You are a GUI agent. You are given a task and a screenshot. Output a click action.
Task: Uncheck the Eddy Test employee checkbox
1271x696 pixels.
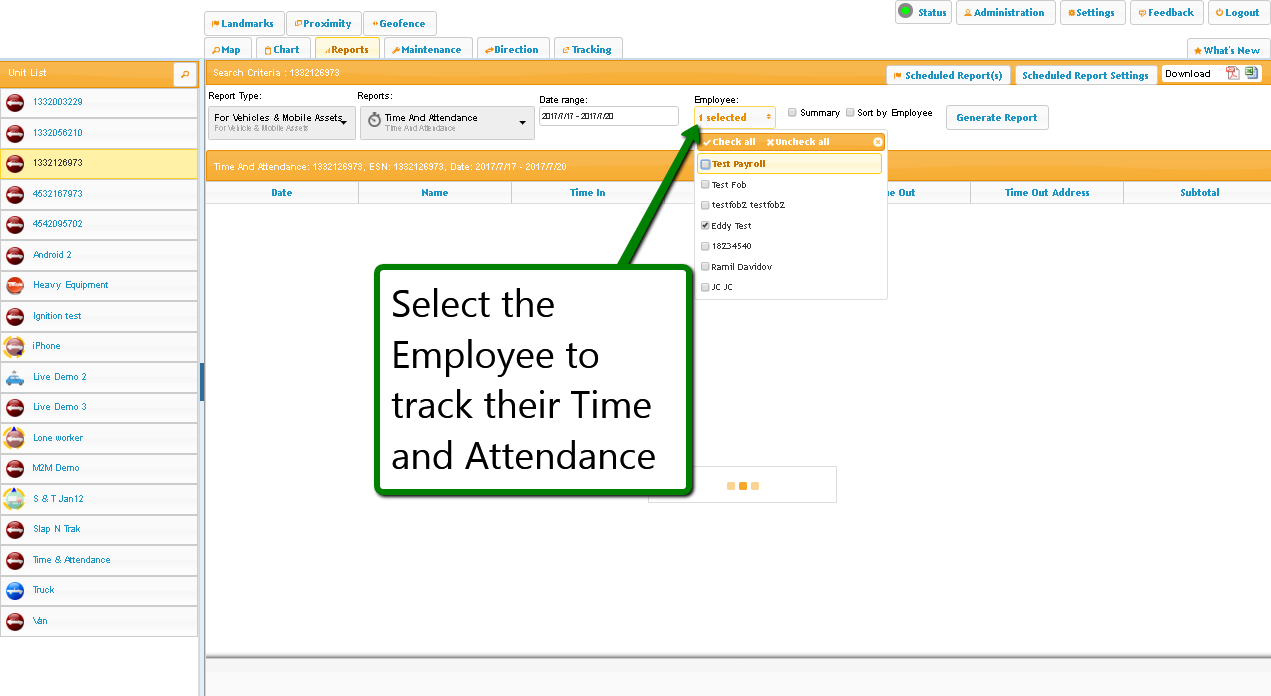tap(706, 226)
